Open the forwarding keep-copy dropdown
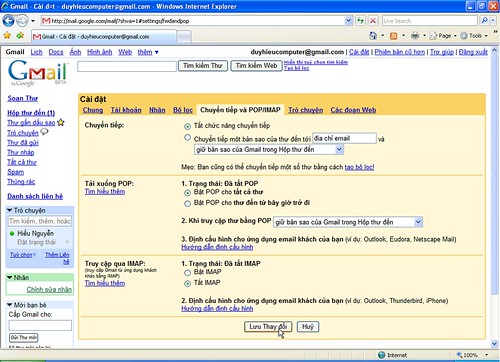This screenshot has height=362, width=500. coord(269,149)
